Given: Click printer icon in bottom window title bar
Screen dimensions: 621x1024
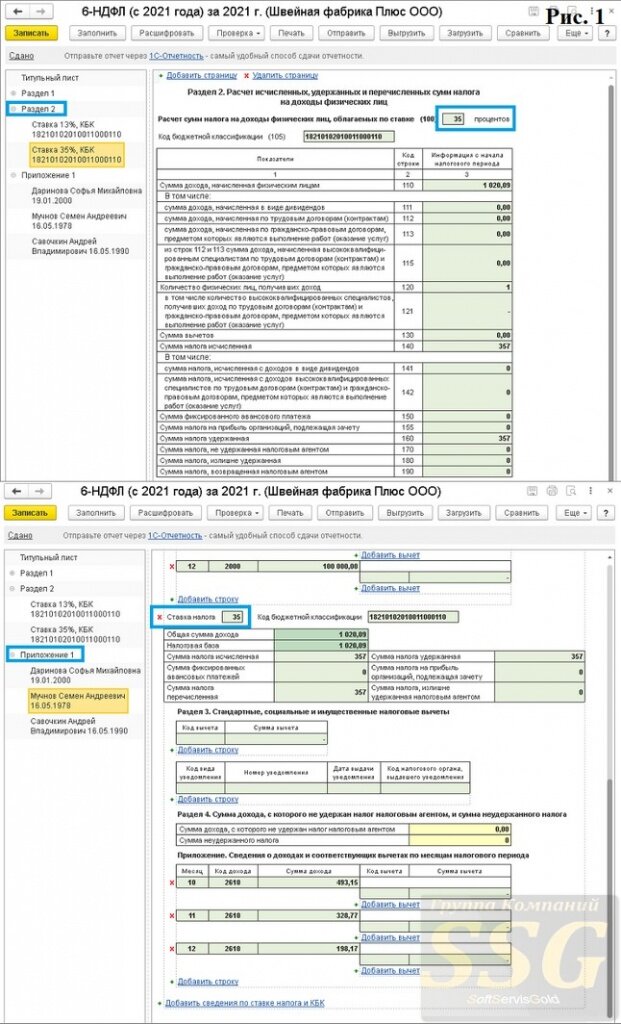Looking at the screenshot, I should (552, 491).
